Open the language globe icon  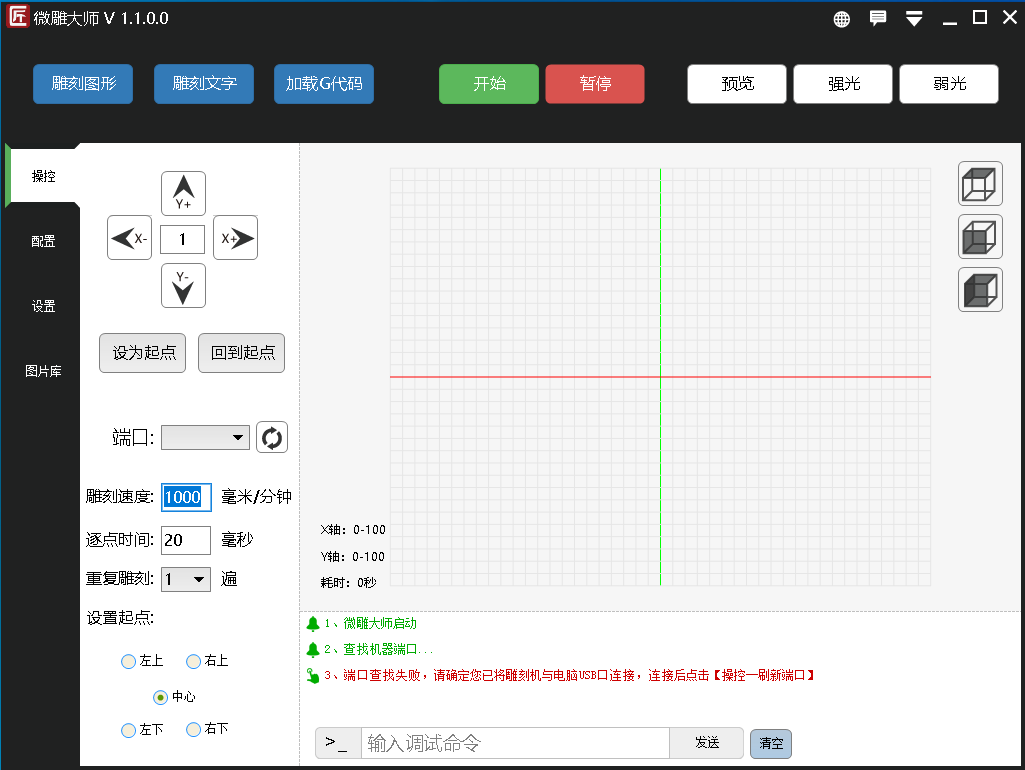coord(842,19)
